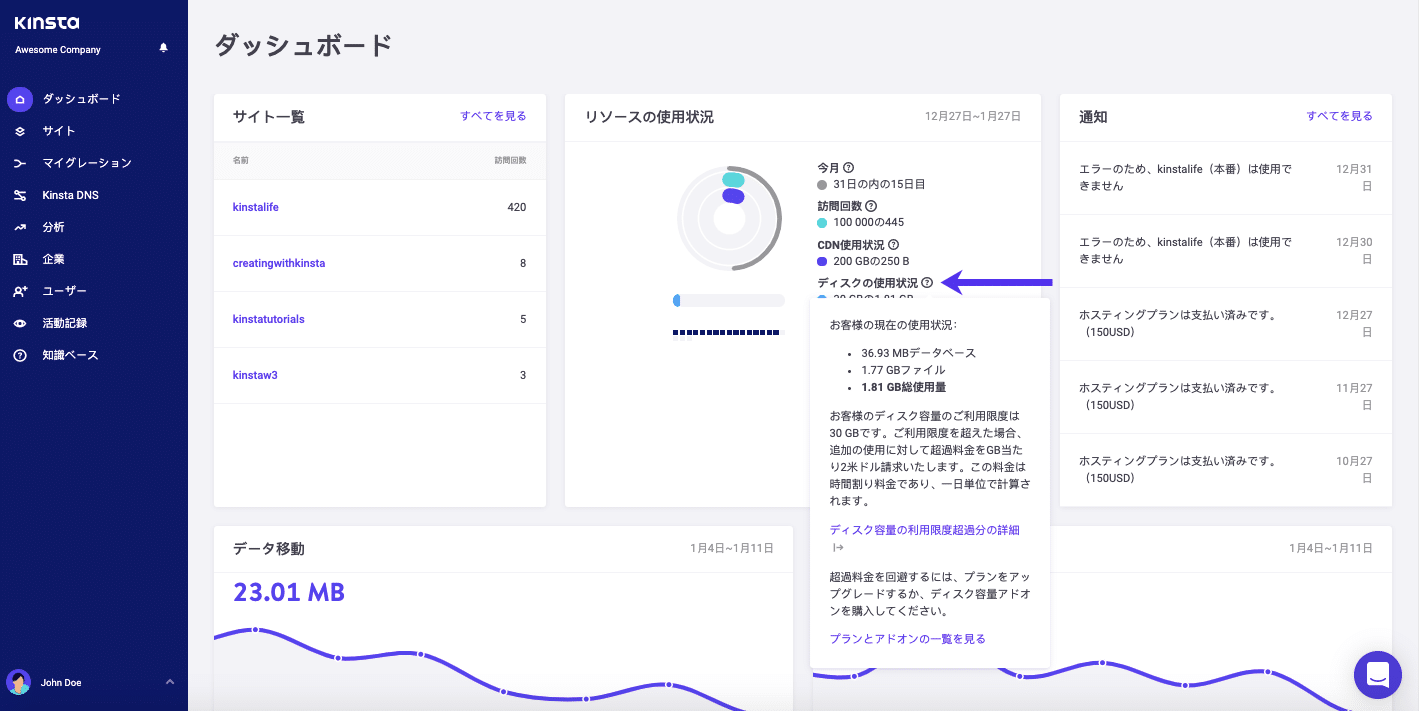Image resolution: width=1419 pixels, height=711 pixels.
Task: Expand the John Doe user menu chevron
Action: click(169, 682)
